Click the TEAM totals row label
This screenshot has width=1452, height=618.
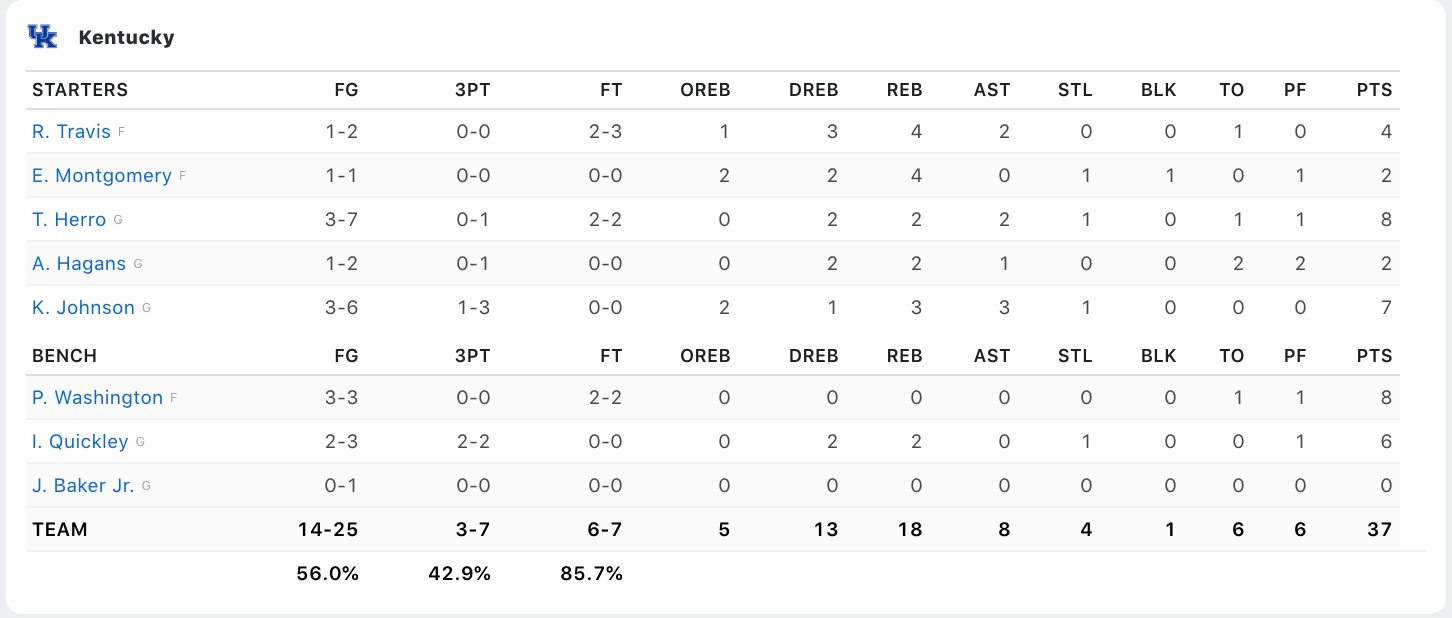(x=60, y=530)
